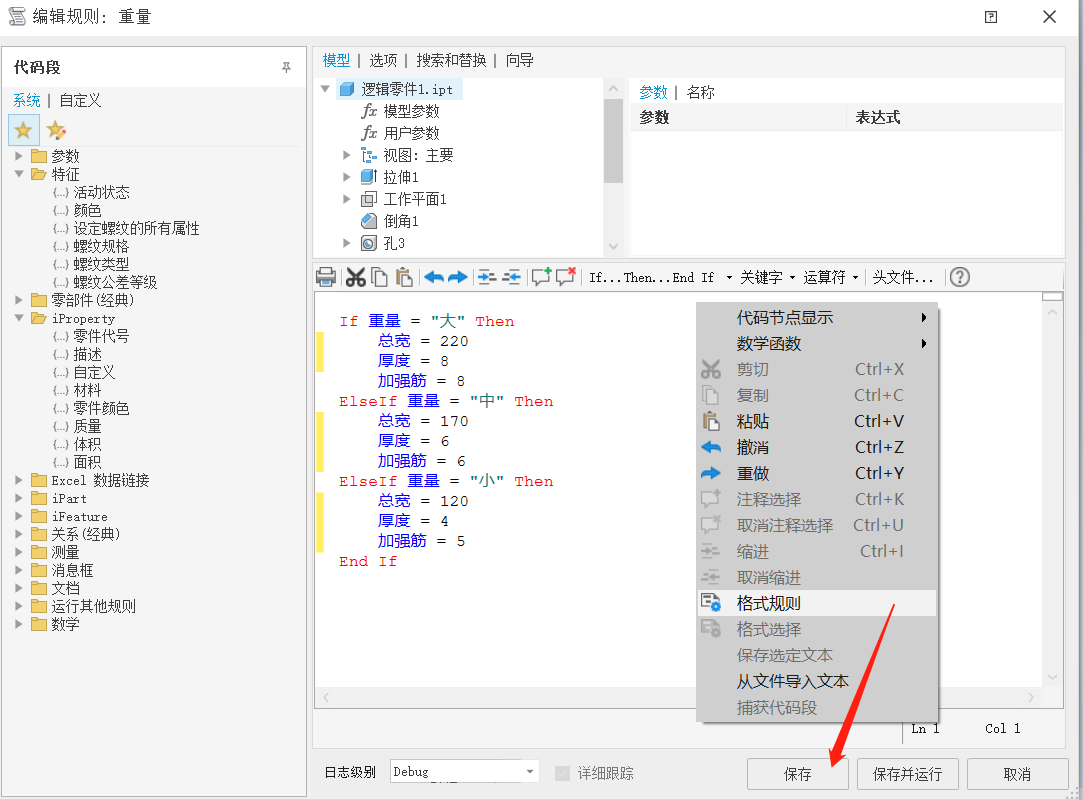Click the 保存 button

[x=797, y=774]
